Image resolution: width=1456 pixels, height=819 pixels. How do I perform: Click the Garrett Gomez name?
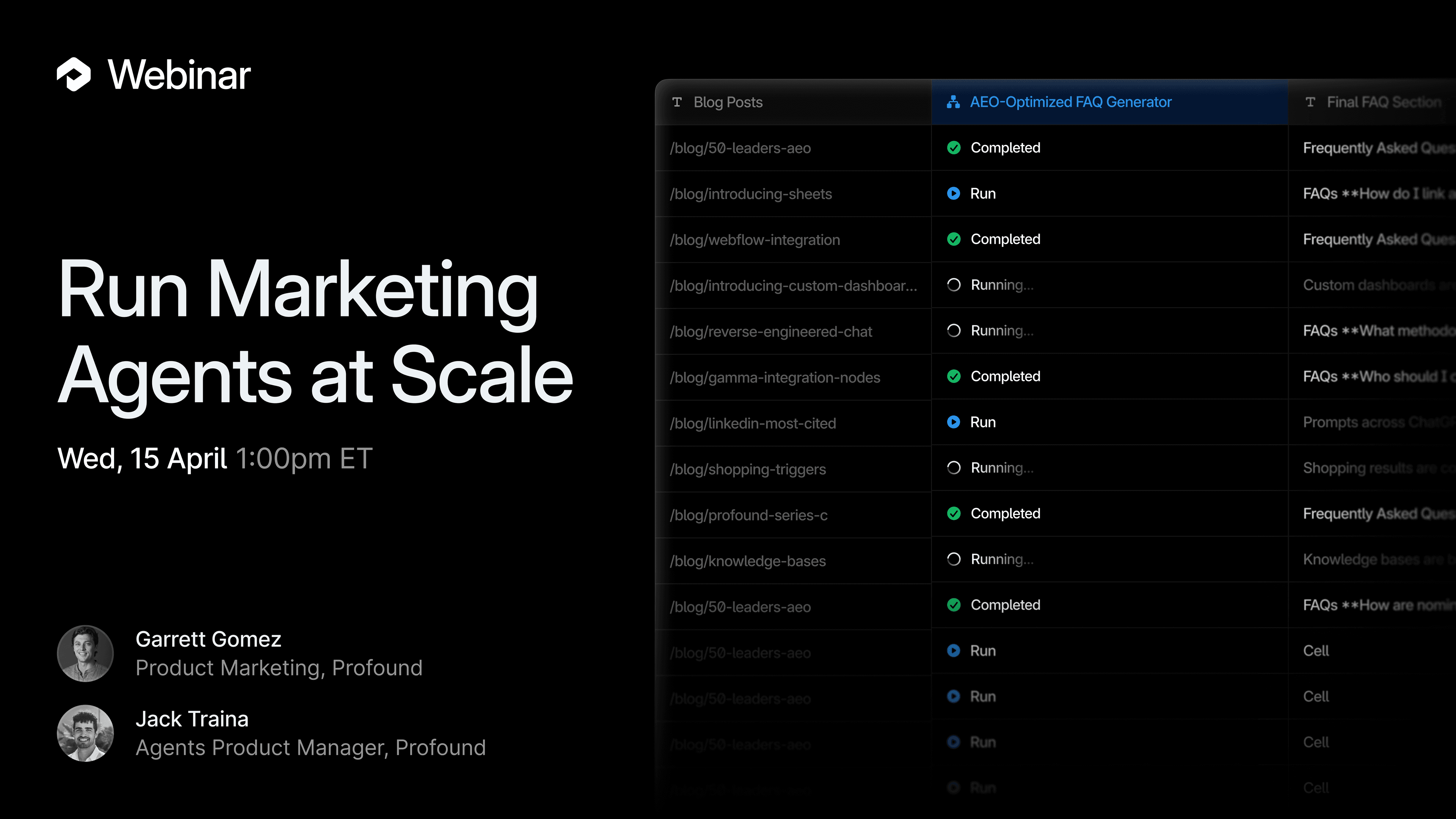pyautogui.click(x=208, y=639)
